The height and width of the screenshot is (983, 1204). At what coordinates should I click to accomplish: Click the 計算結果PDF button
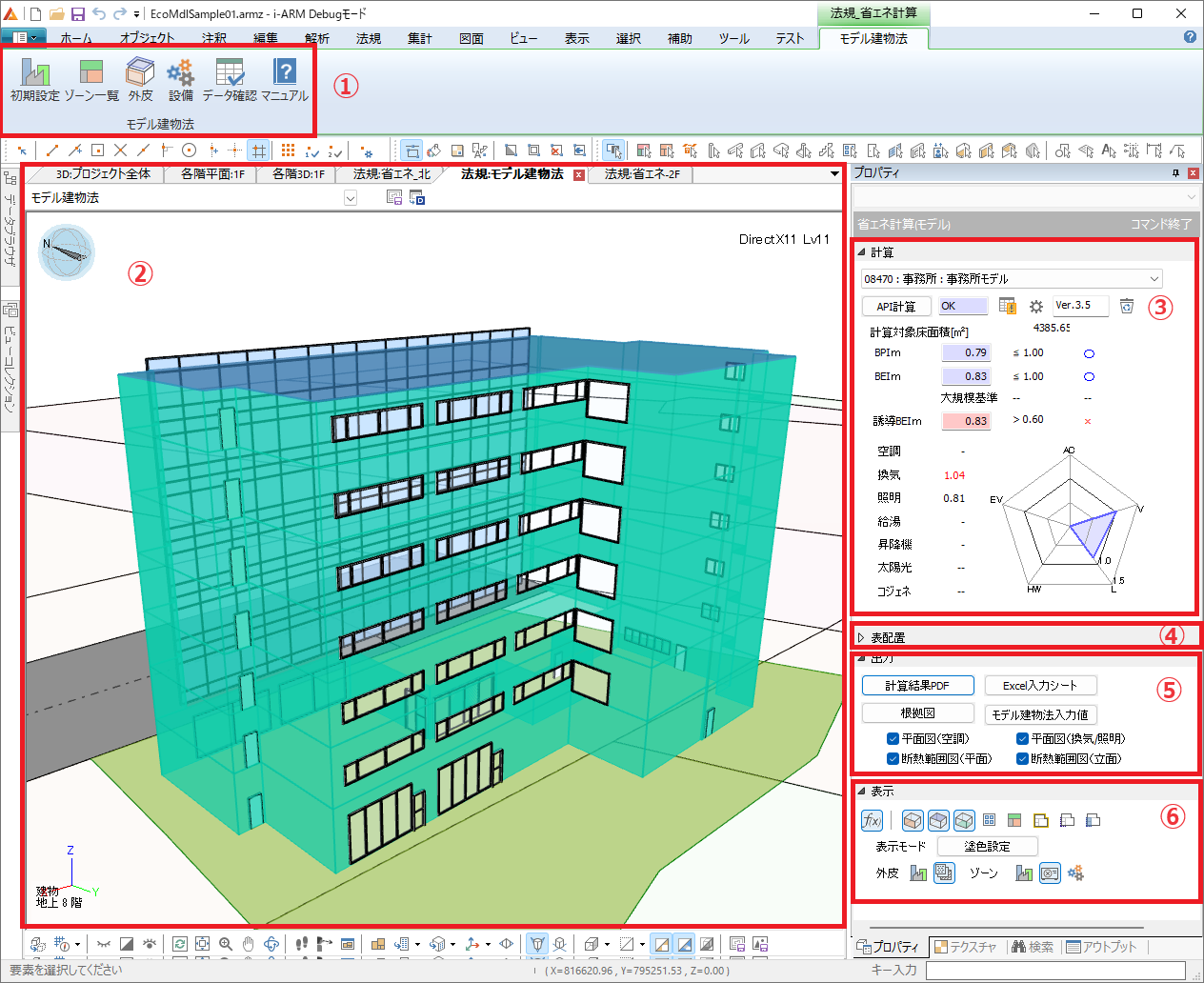pyautogui.click(x=917, y=686)
